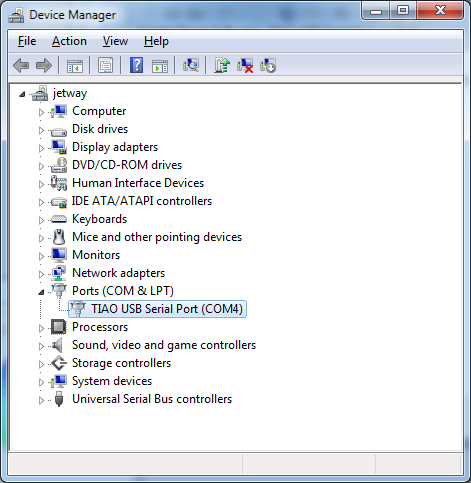Expand Mice and other pointing devices node
Image resolution: width=471 pixels, height=483 pixels.
tap(41, 238)
